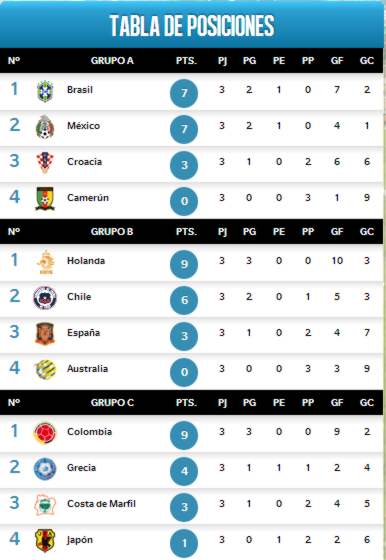Click the PTS. column header in Grupo B

click(186, 232)
